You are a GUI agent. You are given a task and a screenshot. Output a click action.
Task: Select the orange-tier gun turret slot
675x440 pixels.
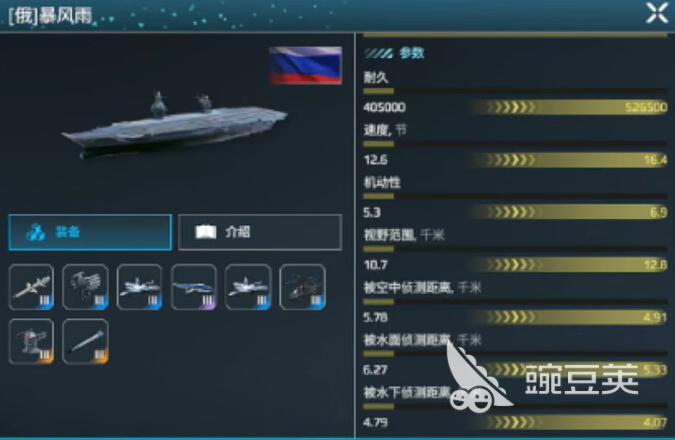click(x=31, y=341)
